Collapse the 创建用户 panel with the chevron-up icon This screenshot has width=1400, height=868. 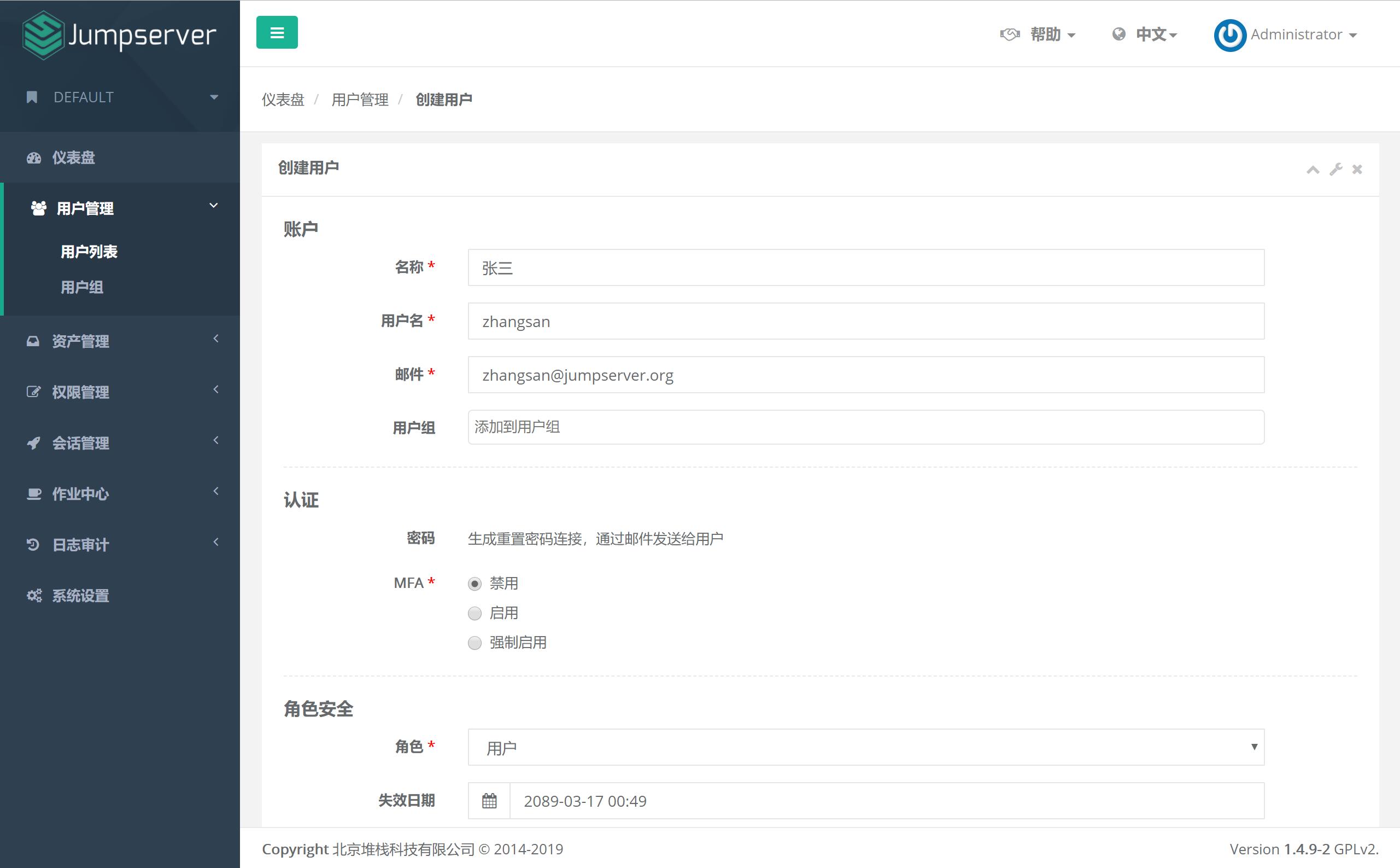[1313, 170]
